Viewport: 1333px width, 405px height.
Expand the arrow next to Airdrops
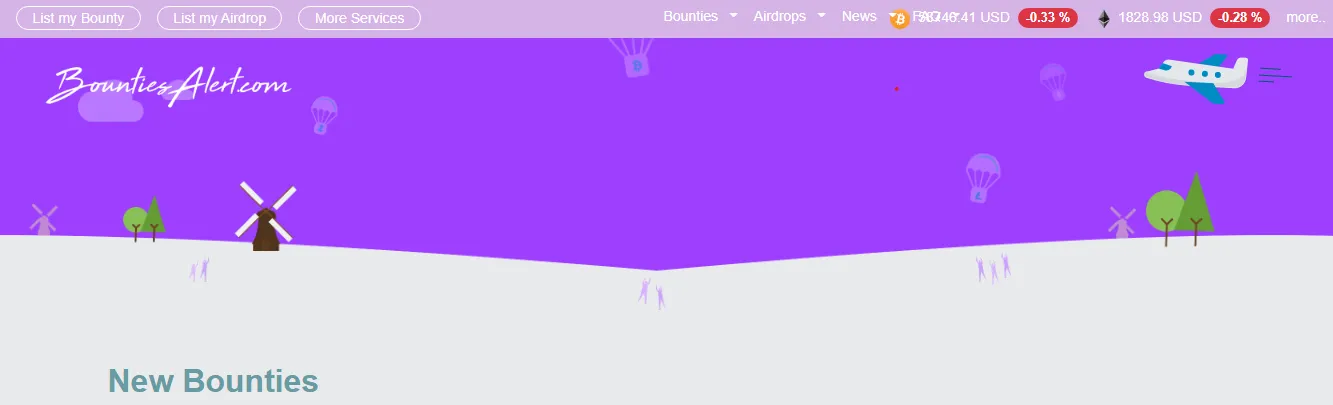point(822,16)
